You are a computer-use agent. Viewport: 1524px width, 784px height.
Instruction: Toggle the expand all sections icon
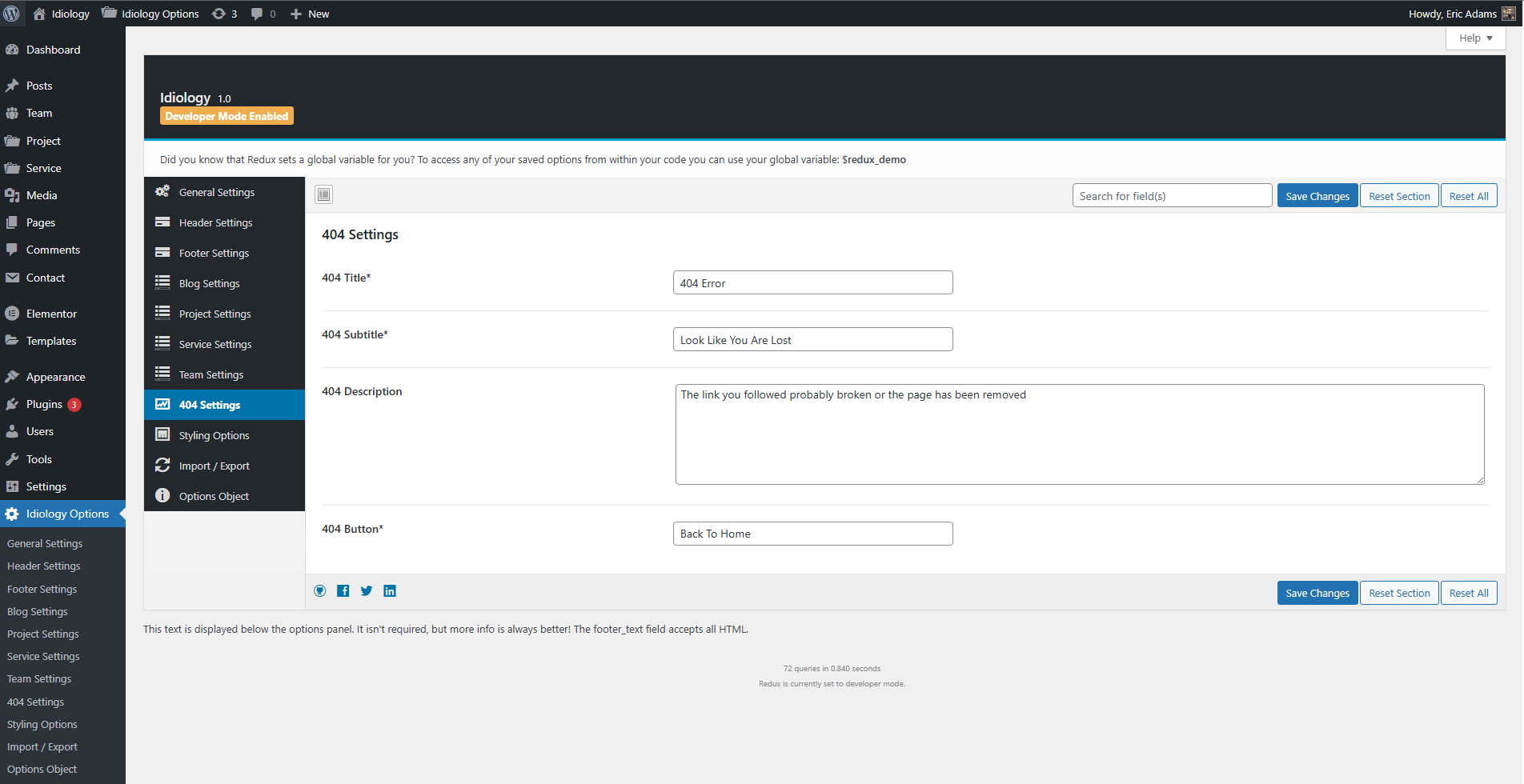[323, 194]
